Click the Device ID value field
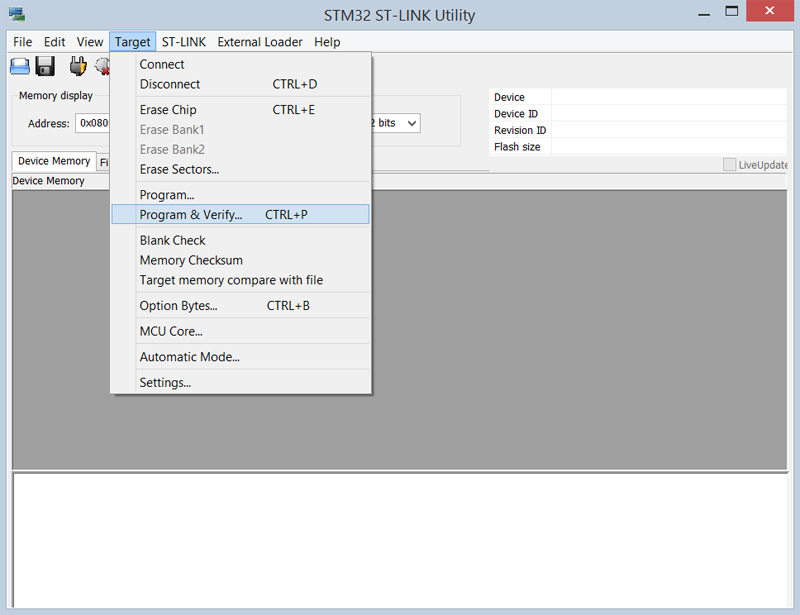The height and width of the screenshot is (615, 800). click(x=669, y=113)
